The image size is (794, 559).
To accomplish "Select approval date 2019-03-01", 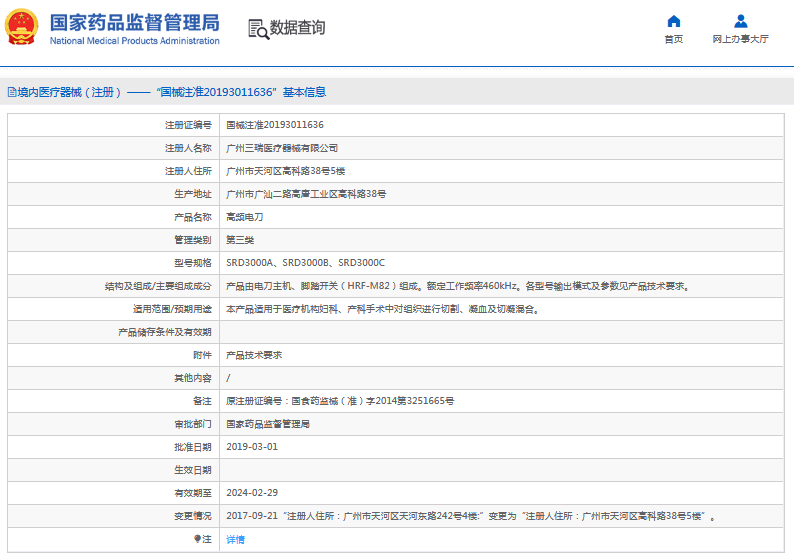I will point(252,447).
